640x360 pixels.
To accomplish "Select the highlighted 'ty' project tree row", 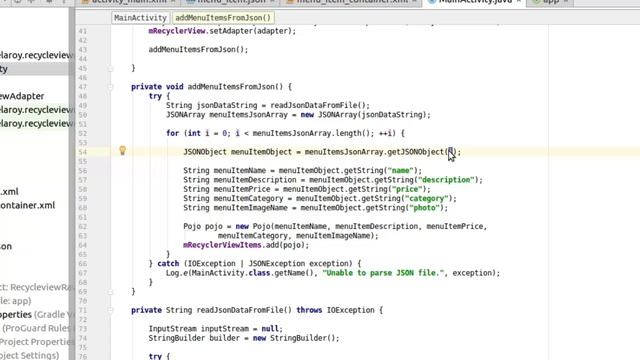I will tap(34, 69).
